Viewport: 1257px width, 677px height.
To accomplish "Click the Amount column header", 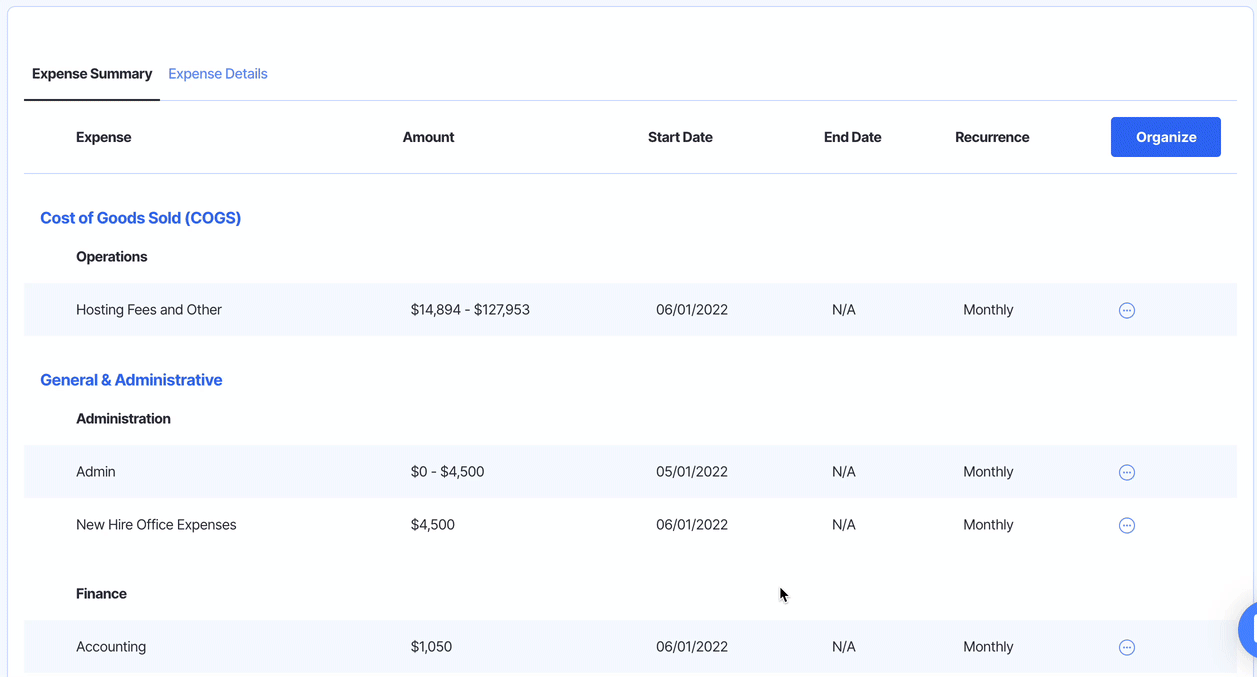I will pos(428,137).
